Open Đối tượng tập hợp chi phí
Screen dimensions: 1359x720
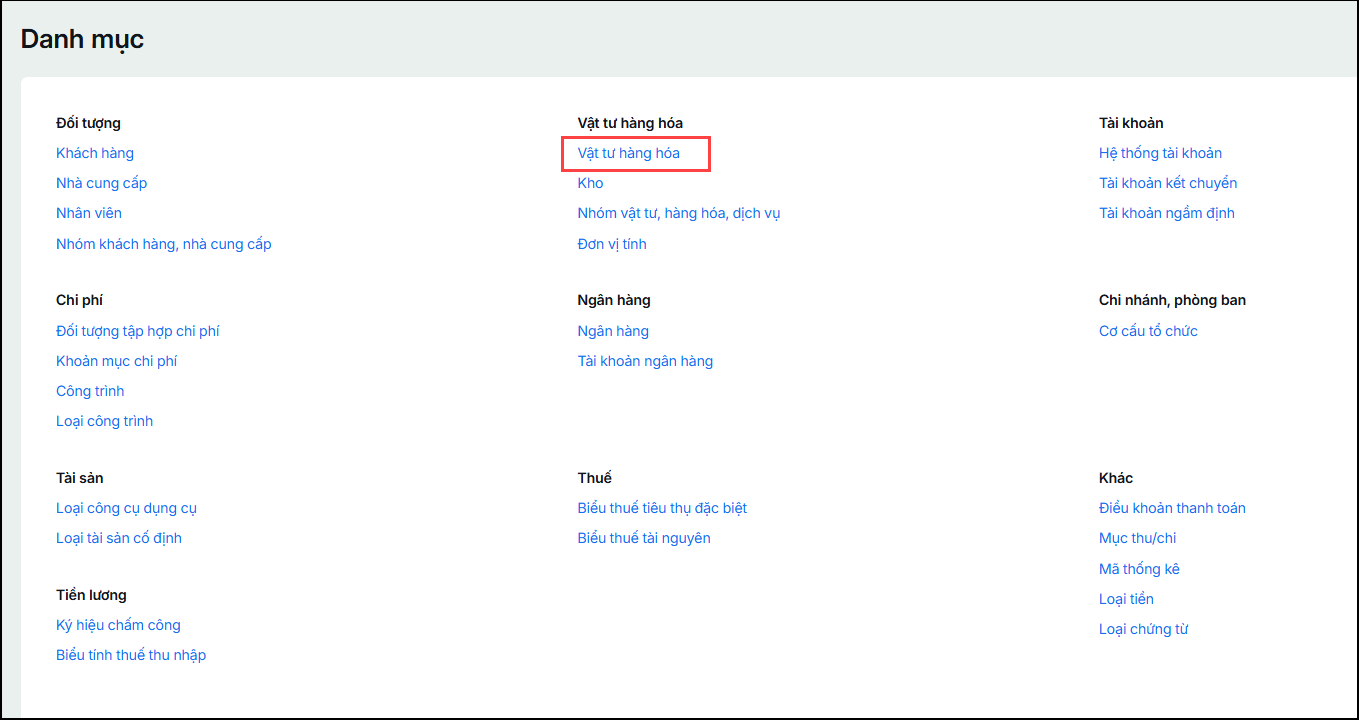[x=138, y=331]
